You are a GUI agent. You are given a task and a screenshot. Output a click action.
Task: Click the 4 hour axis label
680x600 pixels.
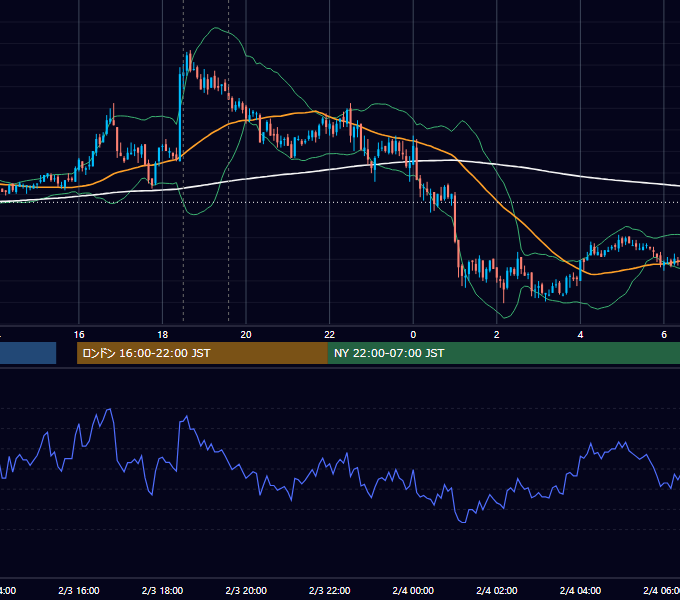click(x=580, y=335)
